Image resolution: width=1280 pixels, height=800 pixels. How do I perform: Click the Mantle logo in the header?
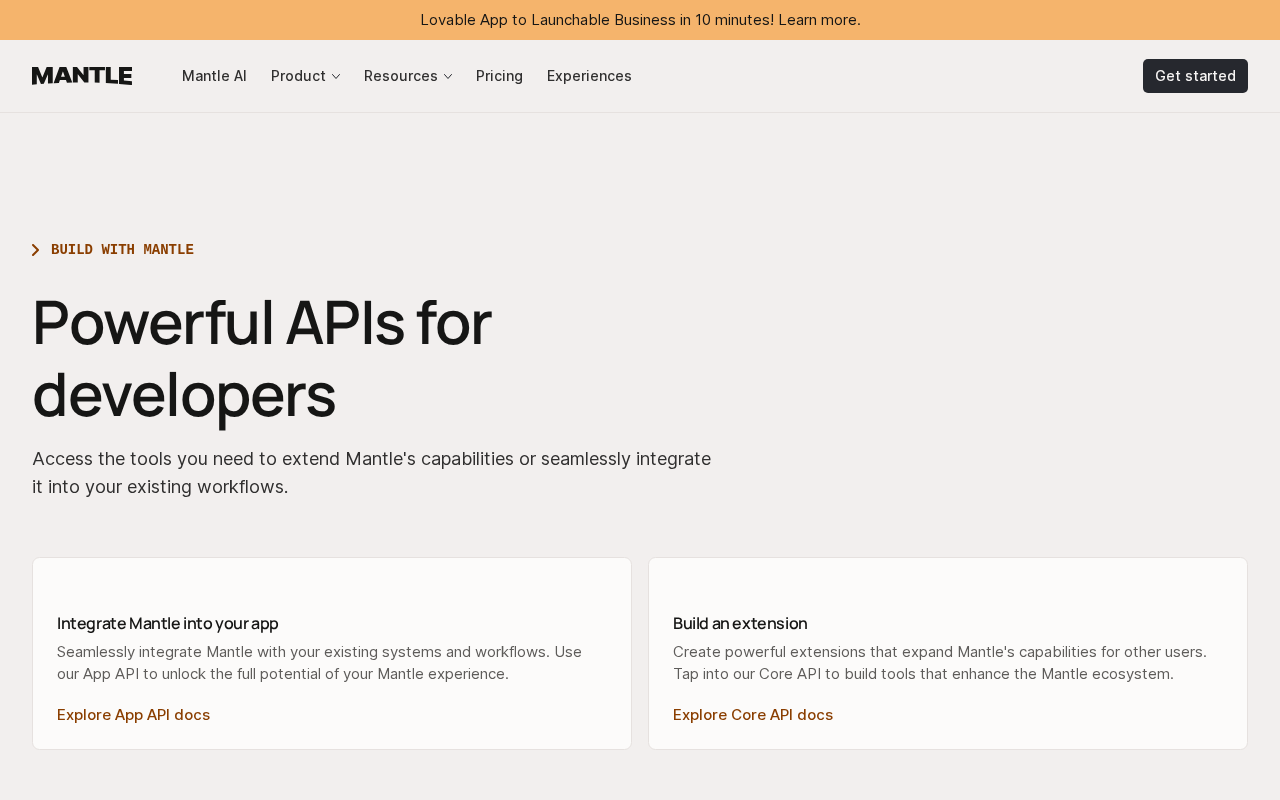(x=82, y=76)
